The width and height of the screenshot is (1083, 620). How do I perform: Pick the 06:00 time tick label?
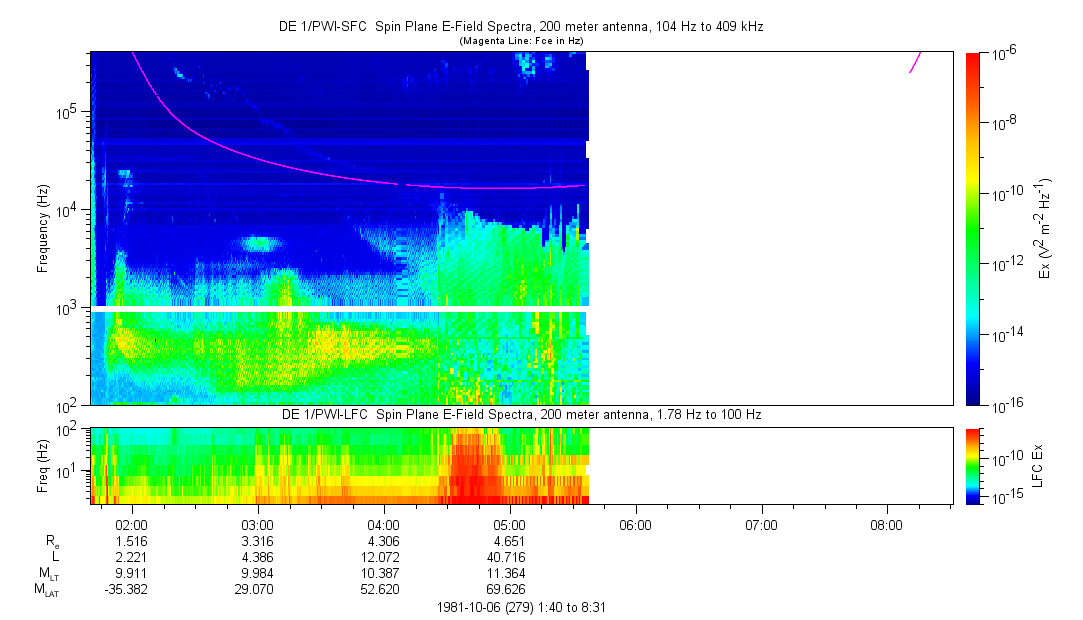click(635, 524)
